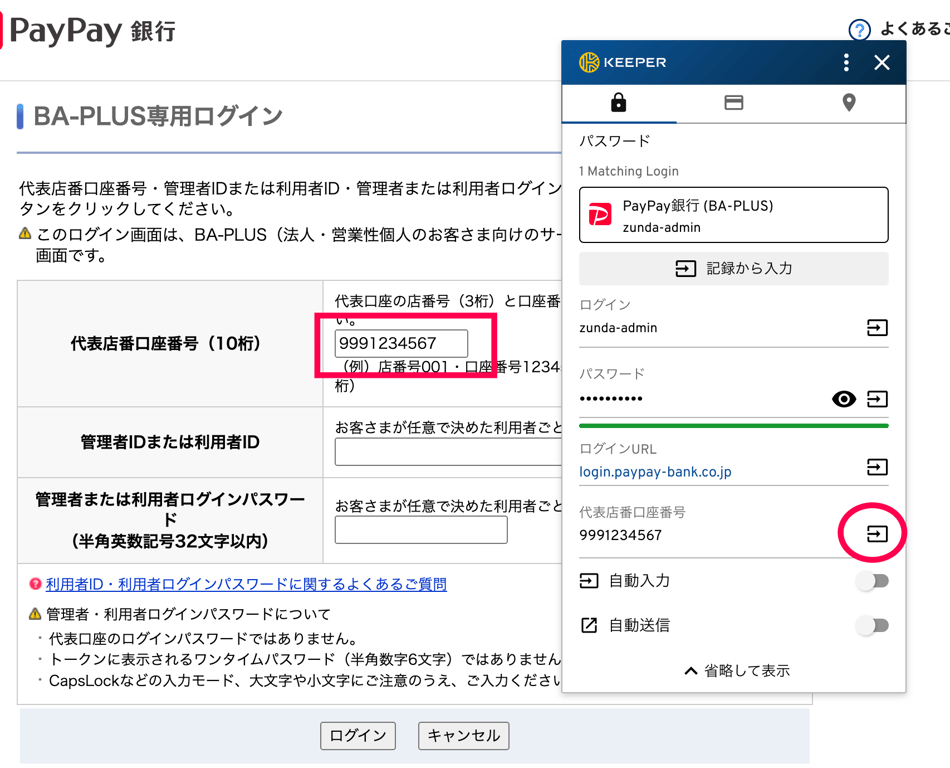Click the よくあるご質問 header link

pos(915,28)
